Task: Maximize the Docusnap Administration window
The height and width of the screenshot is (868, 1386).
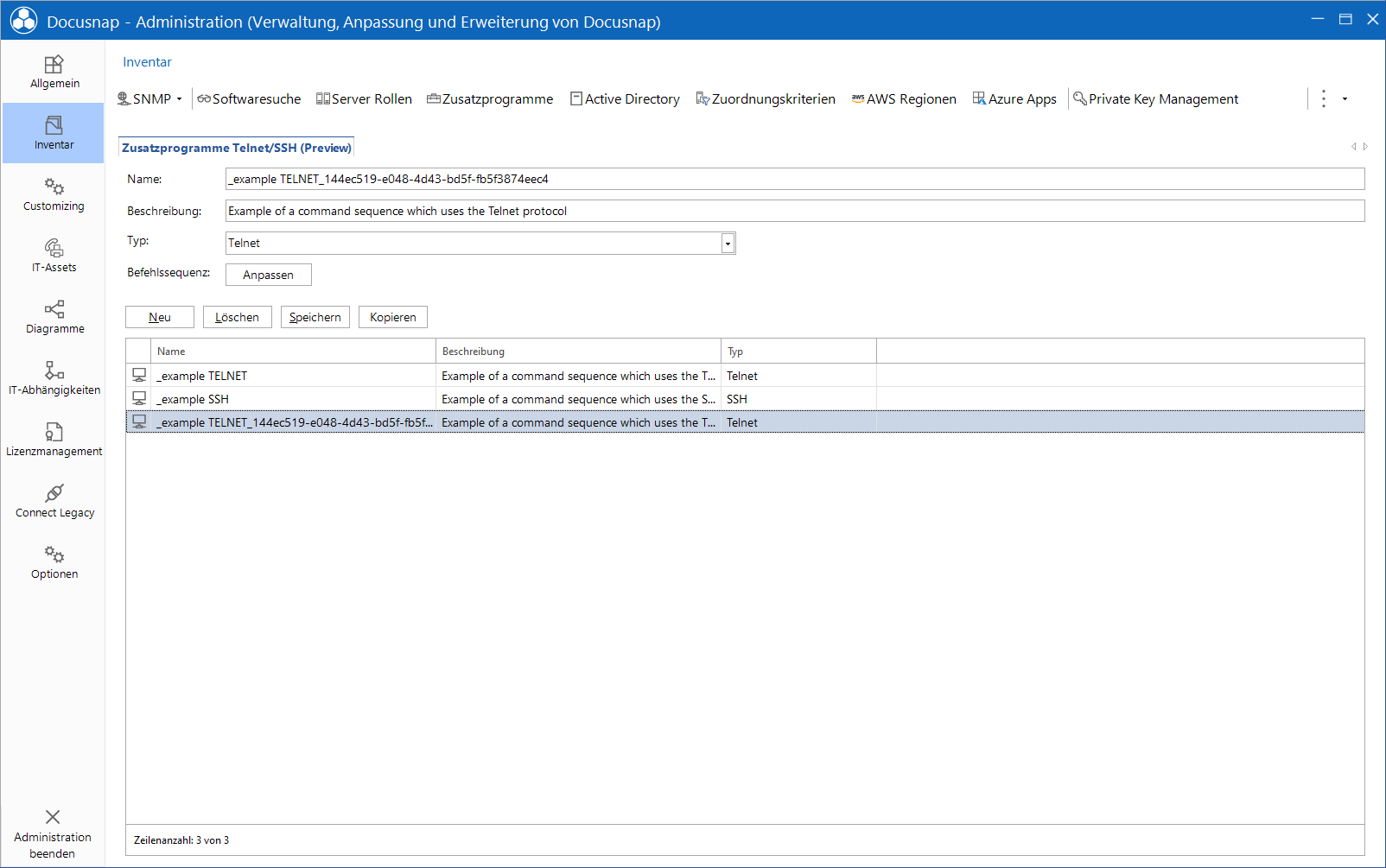Action: 1345,19
